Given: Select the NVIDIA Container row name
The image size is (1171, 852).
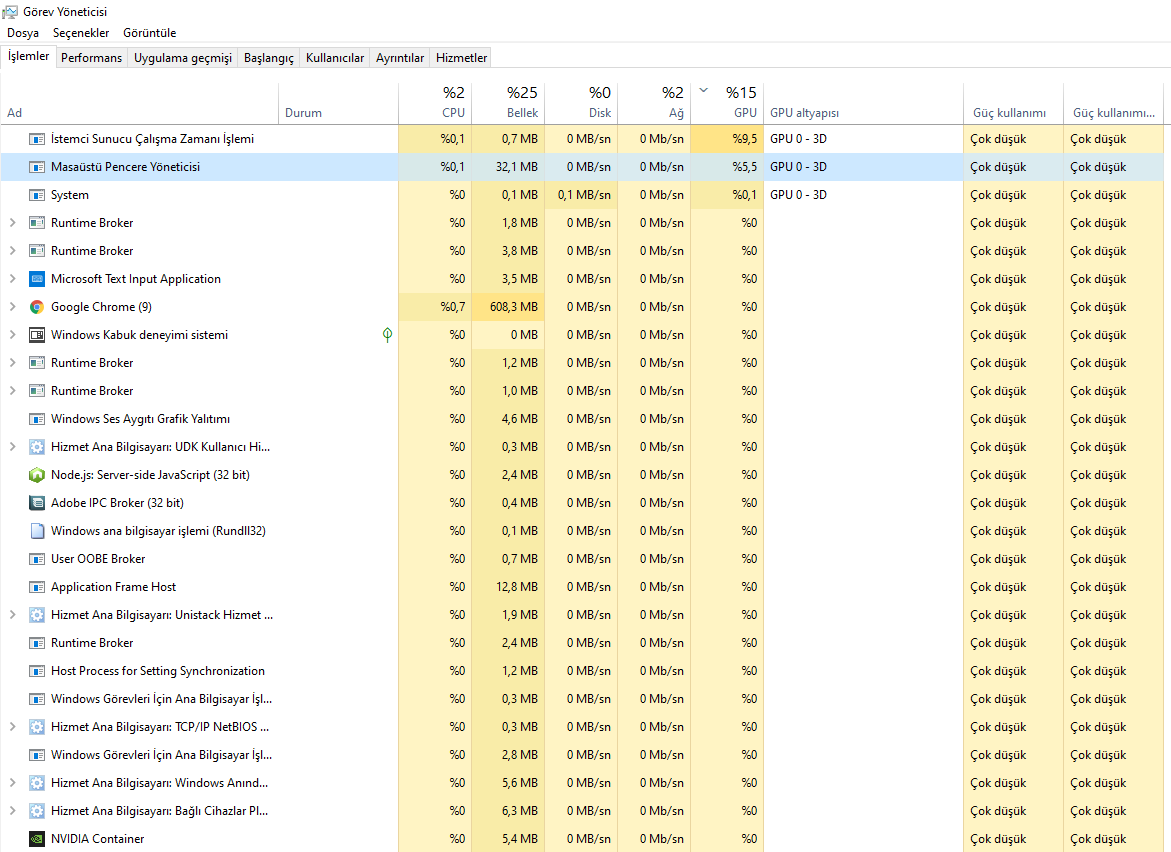Looking at the screenshot, I should [97, 839].
